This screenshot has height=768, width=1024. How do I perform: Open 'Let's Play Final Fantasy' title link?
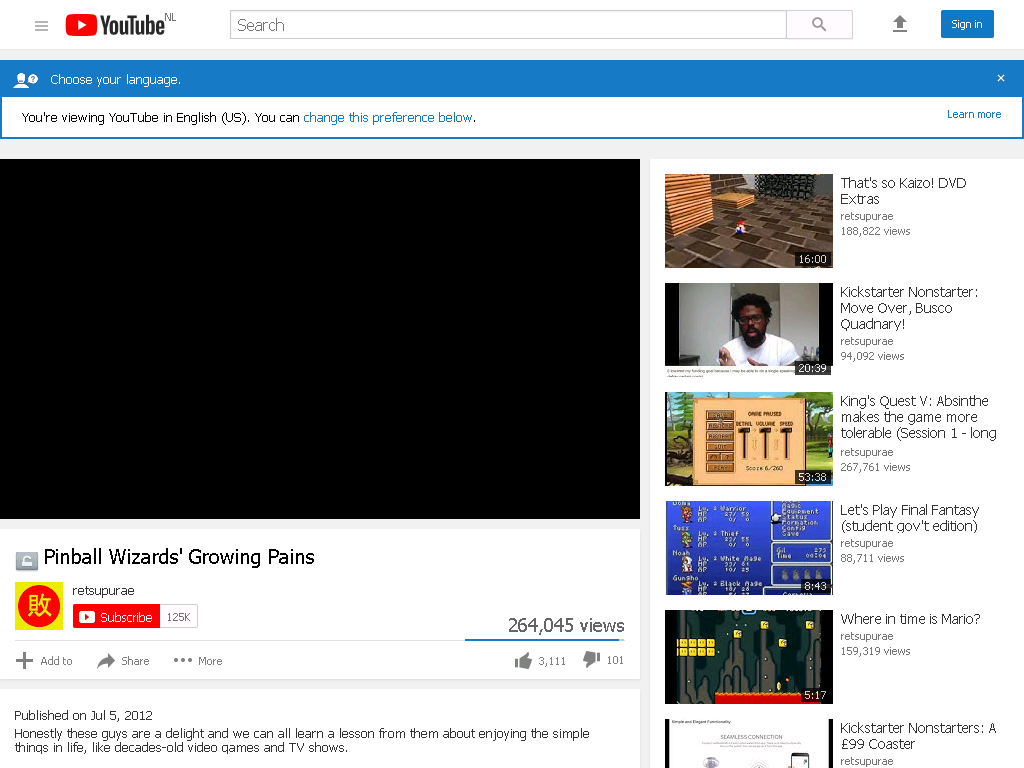(x=910, y=518)
